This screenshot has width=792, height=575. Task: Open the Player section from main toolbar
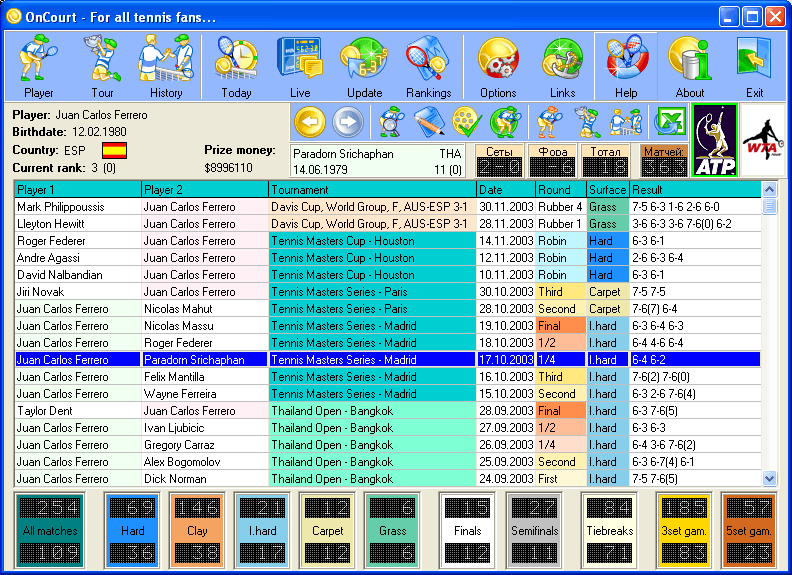[x=38, y=66]
